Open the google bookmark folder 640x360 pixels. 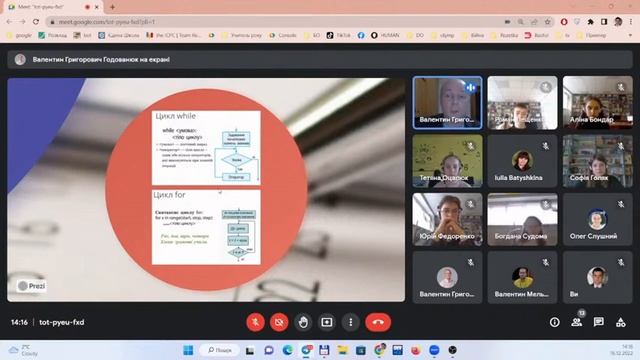click(x=19, y=36)
